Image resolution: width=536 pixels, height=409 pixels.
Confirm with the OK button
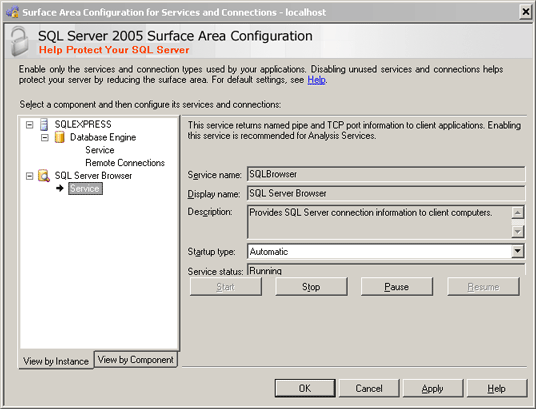[305, 388]
